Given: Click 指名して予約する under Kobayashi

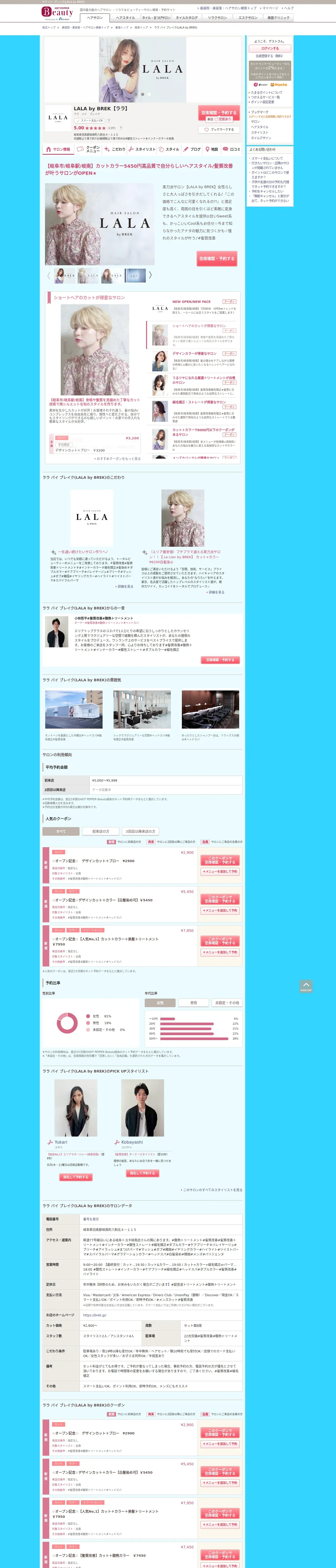Looking at the screenshot, I should [x=143, y=1173].
